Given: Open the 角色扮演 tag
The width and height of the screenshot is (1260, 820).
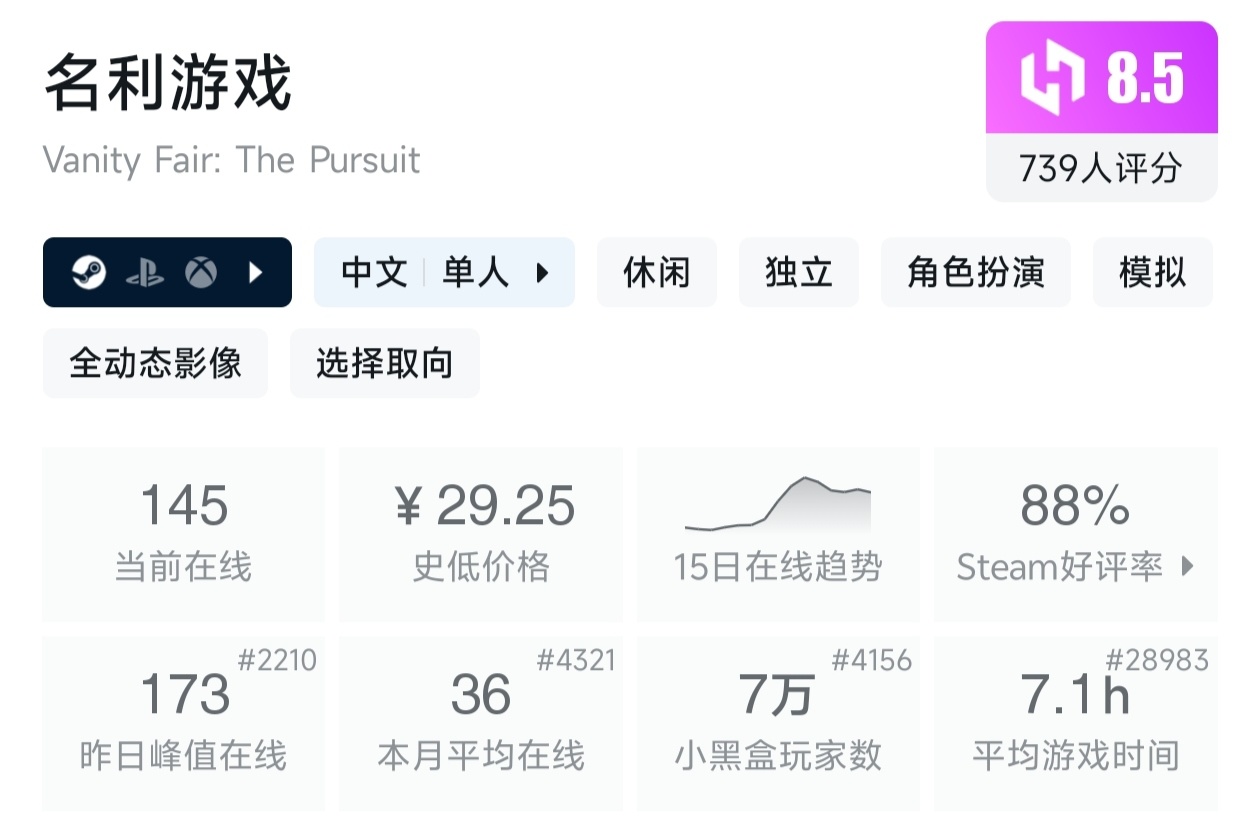Looking at the screenshot, I should coord(976,272).
